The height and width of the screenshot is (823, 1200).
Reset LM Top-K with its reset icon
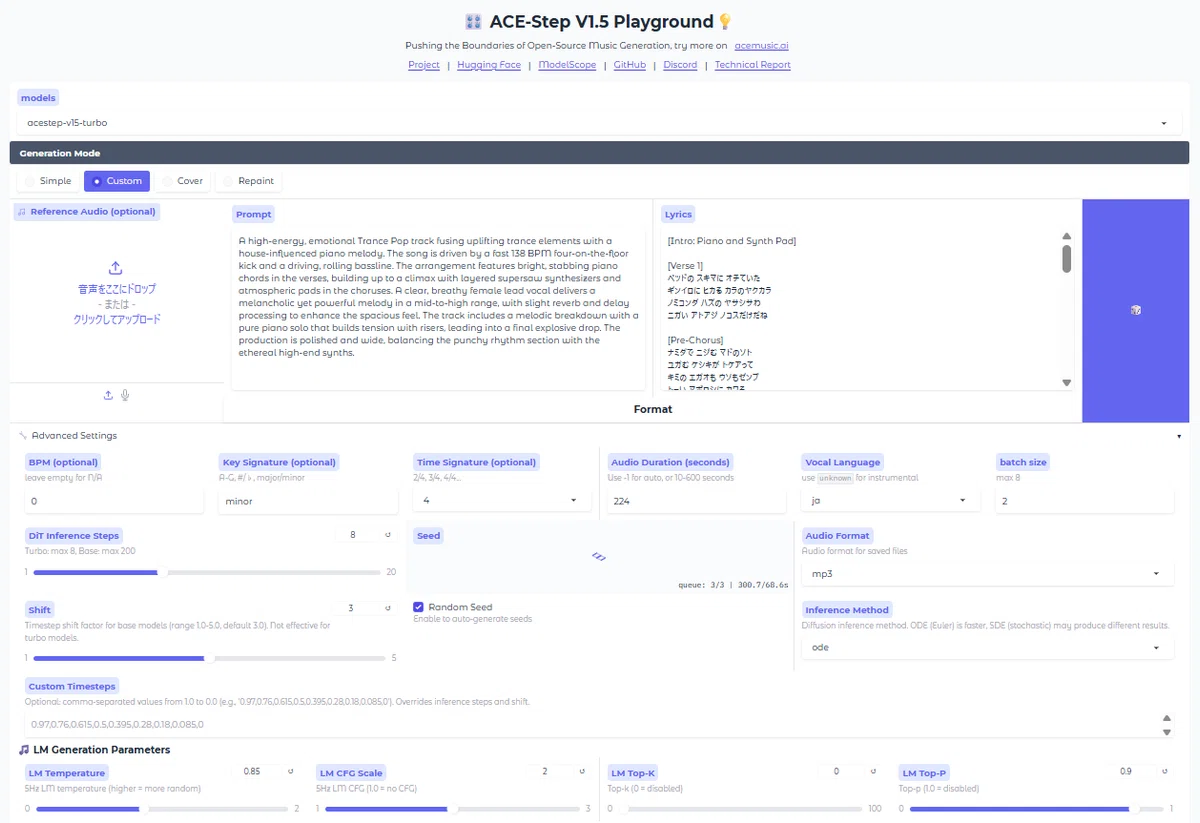click(873, 771)
